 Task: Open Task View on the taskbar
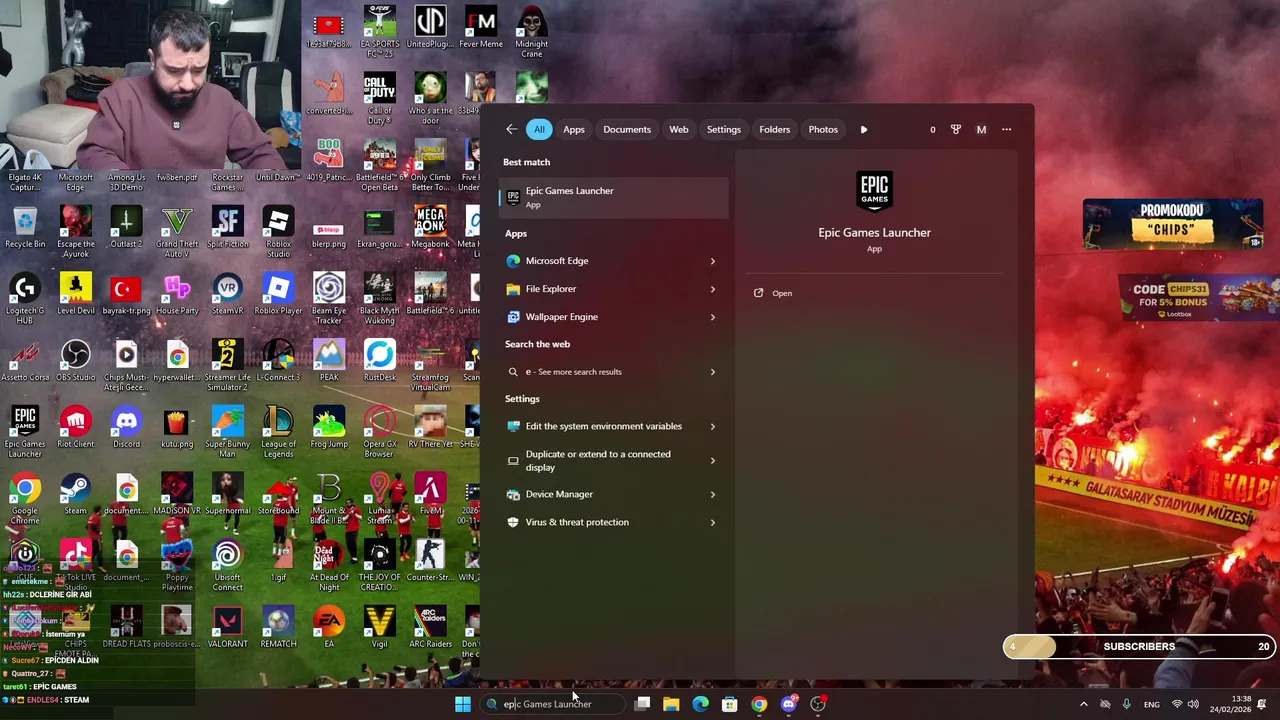(643, 704)
